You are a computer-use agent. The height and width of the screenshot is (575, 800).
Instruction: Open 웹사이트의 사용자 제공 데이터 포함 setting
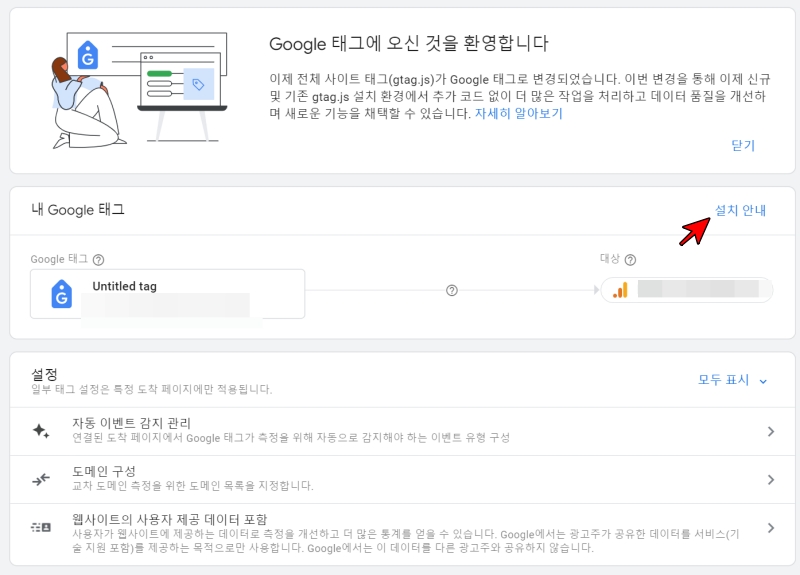tap(402, 534)
